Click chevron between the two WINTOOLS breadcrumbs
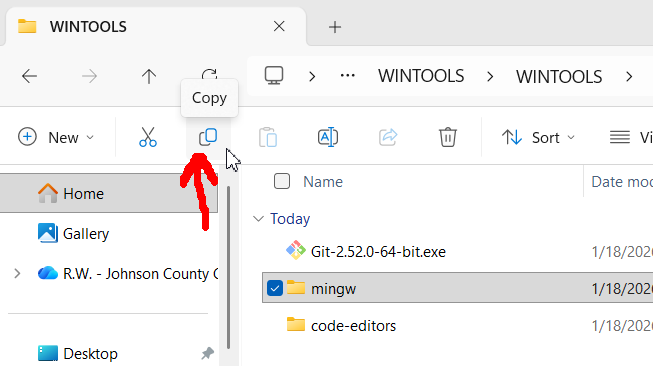653x366 pixels. (490, 77)
